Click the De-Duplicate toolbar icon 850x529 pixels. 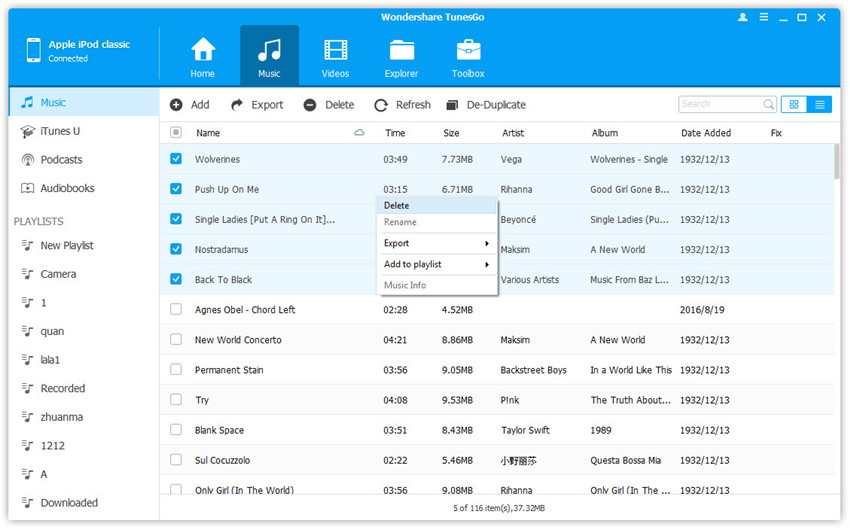point(452,105)
